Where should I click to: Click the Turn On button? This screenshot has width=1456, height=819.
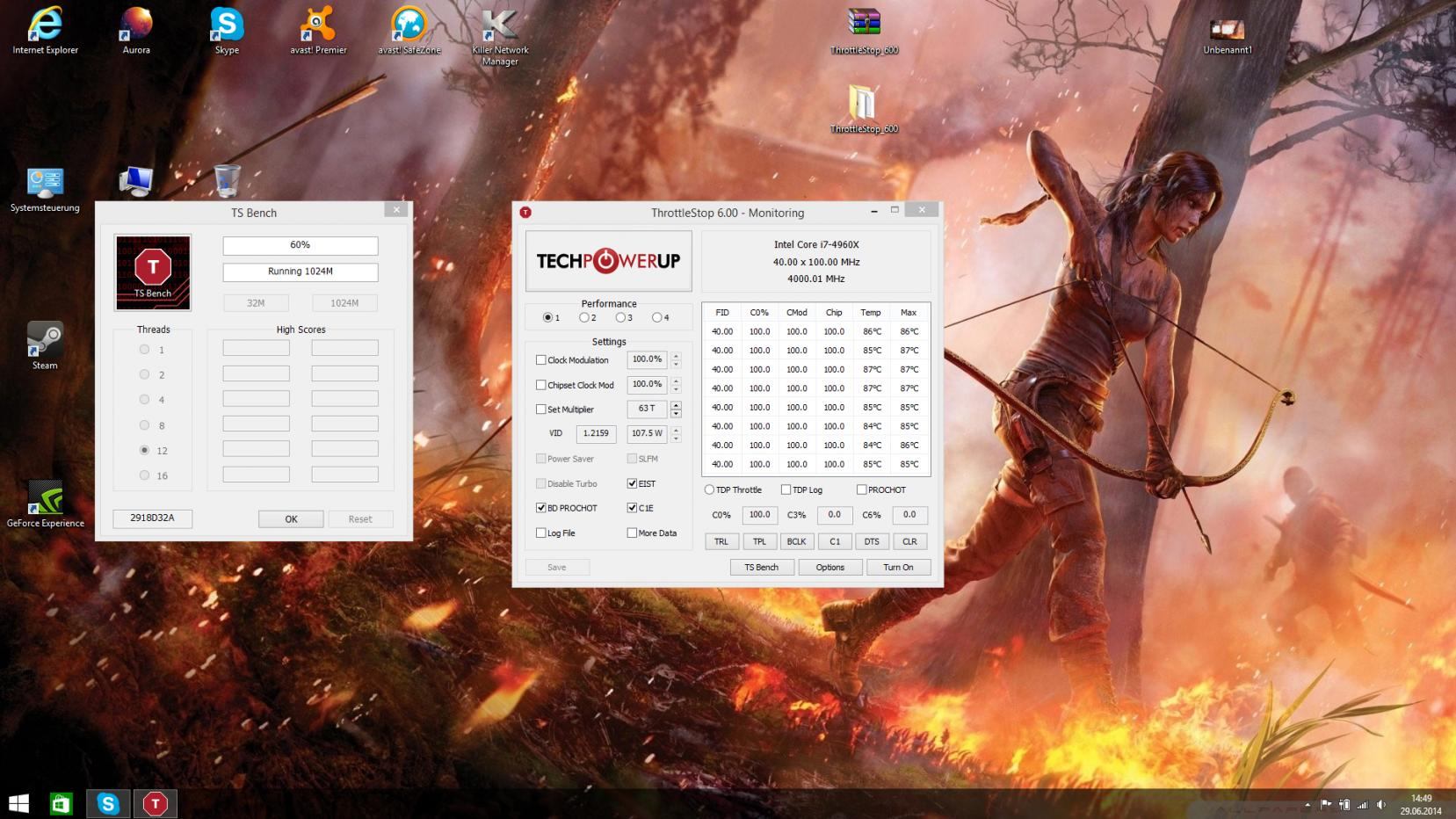click(898, 568)
